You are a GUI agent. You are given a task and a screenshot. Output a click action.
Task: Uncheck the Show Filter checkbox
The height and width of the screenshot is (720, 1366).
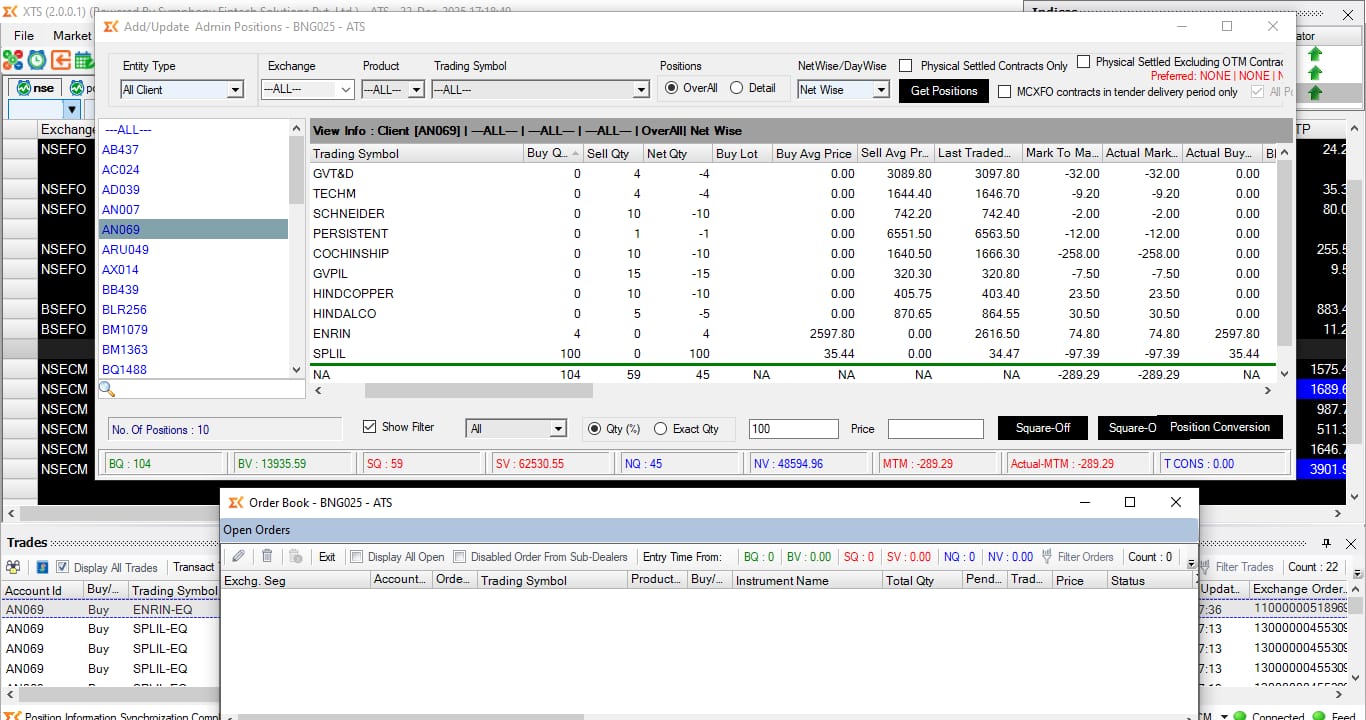click(370, 427)
